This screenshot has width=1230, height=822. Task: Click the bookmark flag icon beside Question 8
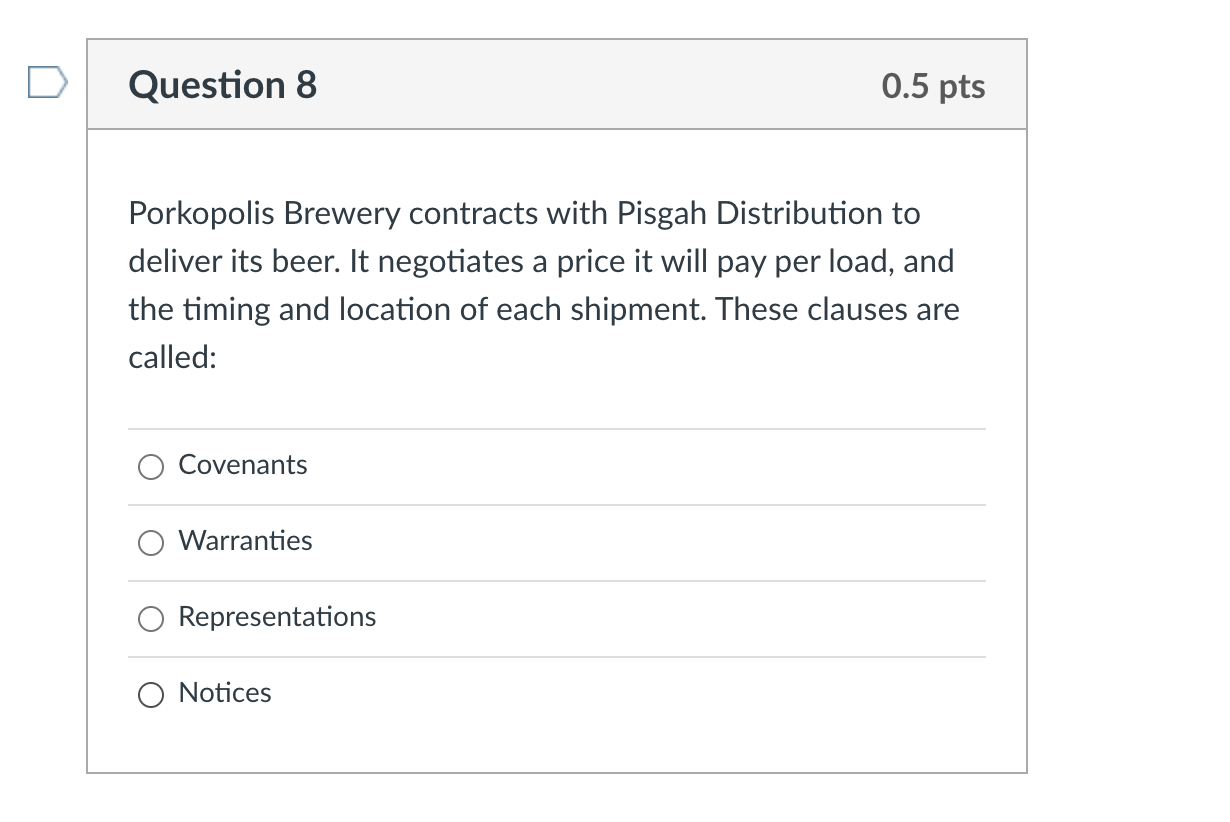tap(44, 82)
